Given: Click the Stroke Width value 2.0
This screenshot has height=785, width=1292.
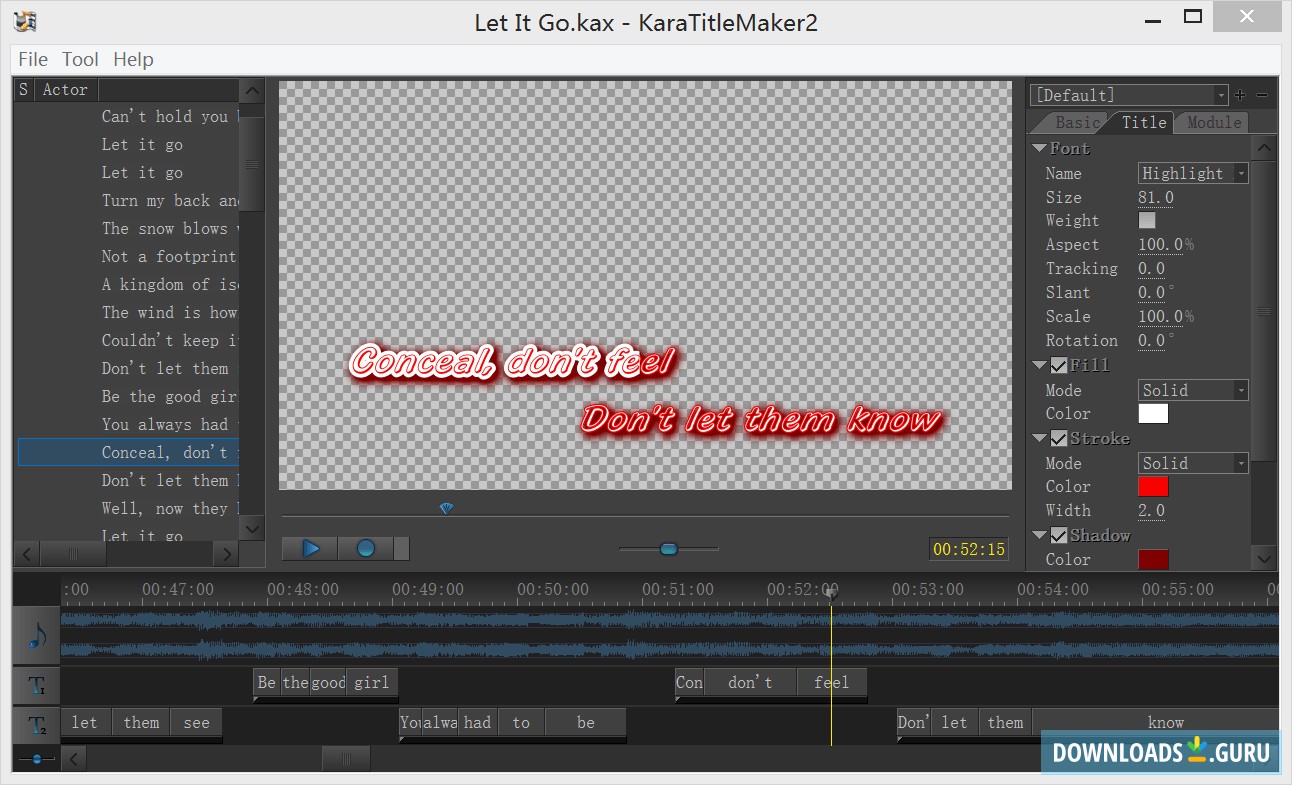Looking at the screenshot, I should tap(1152, 511).
